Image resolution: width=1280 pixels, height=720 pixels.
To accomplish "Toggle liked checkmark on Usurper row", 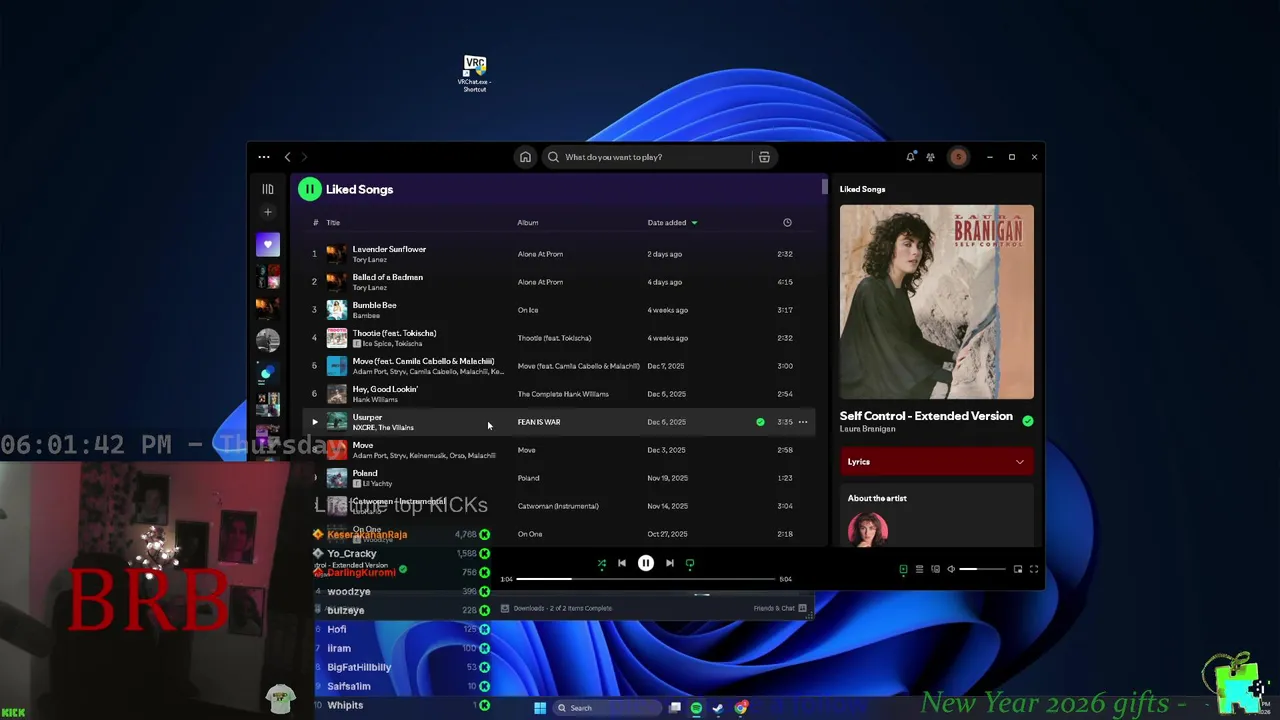I will tap(760, 422).
